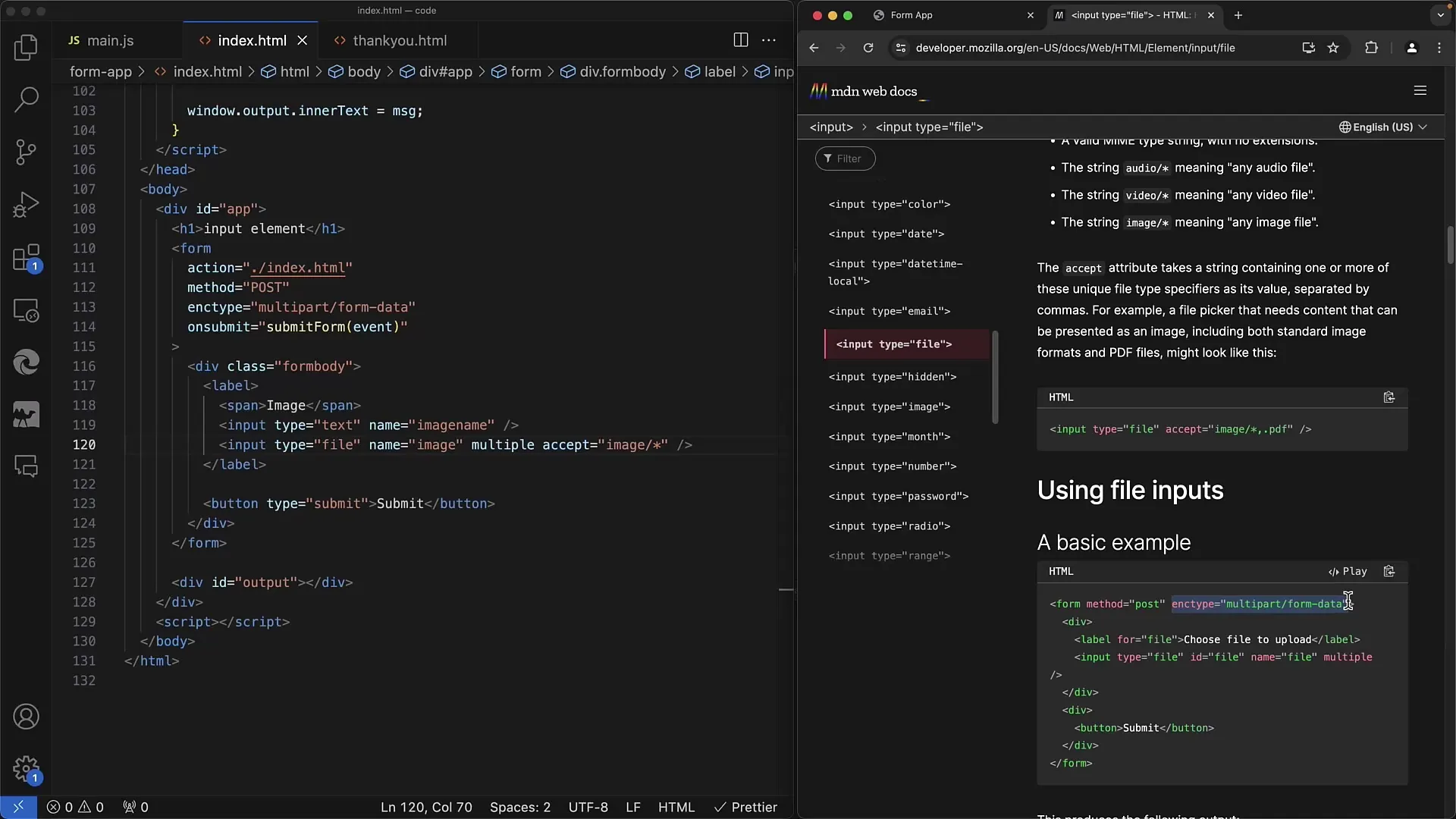The image size is (1456, 819).
Task: Click form in the breadcrumb path
Action: click(526, 71)
